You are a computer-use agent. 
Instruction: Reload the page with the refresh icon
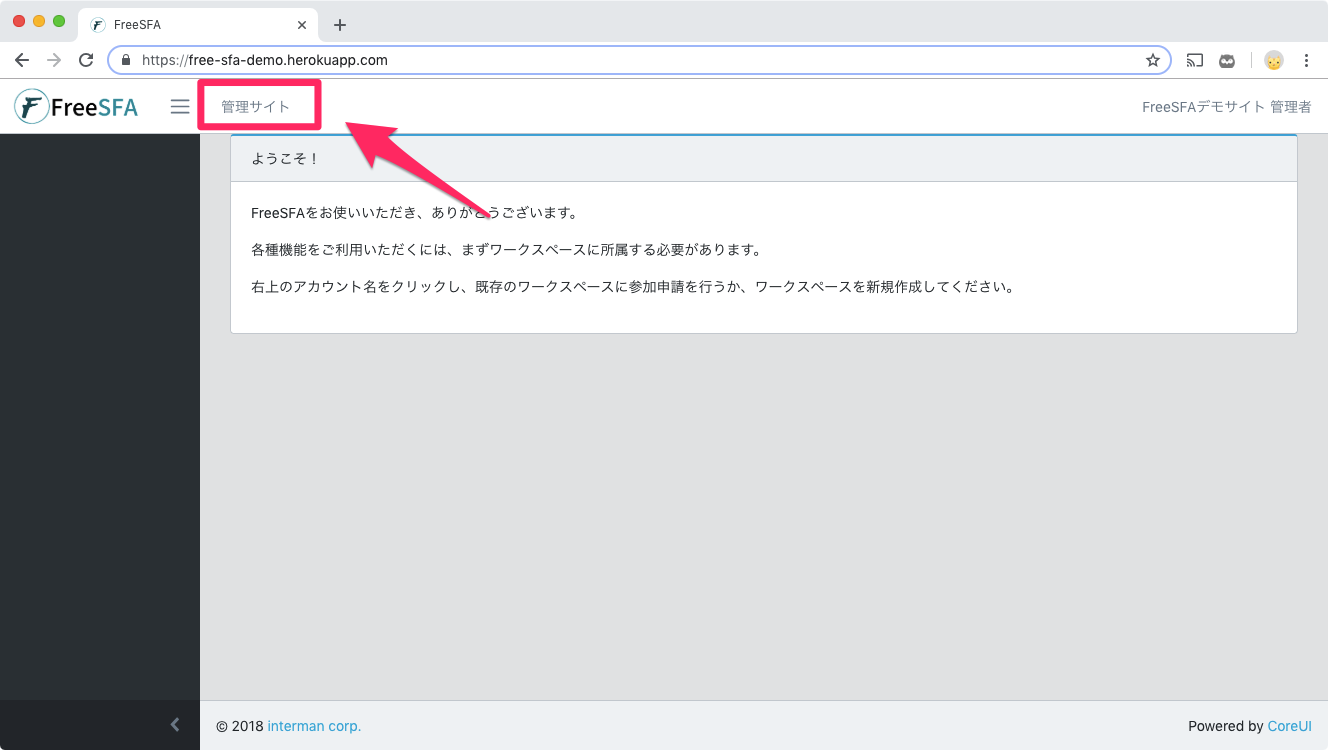(86, 60)
